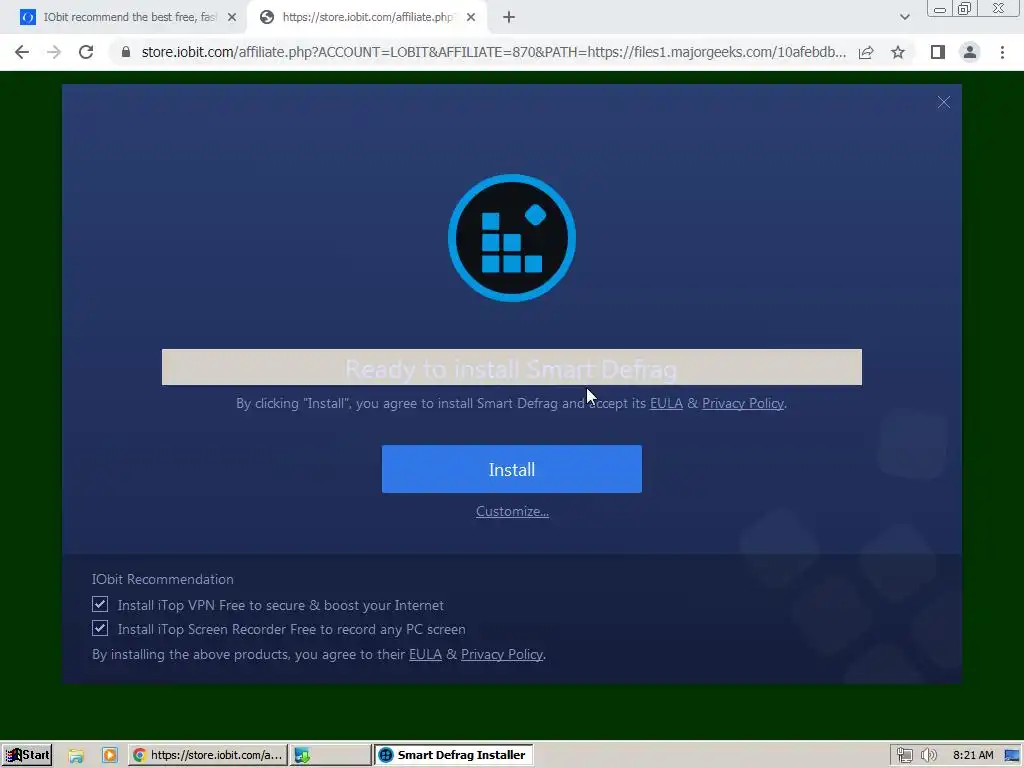Viewport: 1024px width, 768px height.
Task: Click the browser forward arrow
Action: [x=54, y=52]
